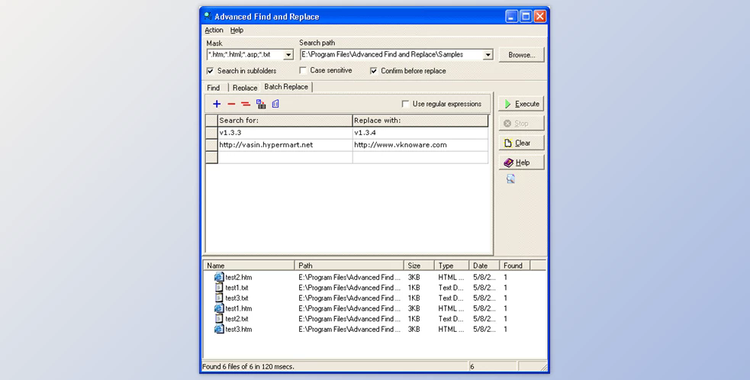Viewport: 750px width, 380px height.
Task: Click the magnifier document icon below Help
Action: pyautogui.click(x=511, y=179)
